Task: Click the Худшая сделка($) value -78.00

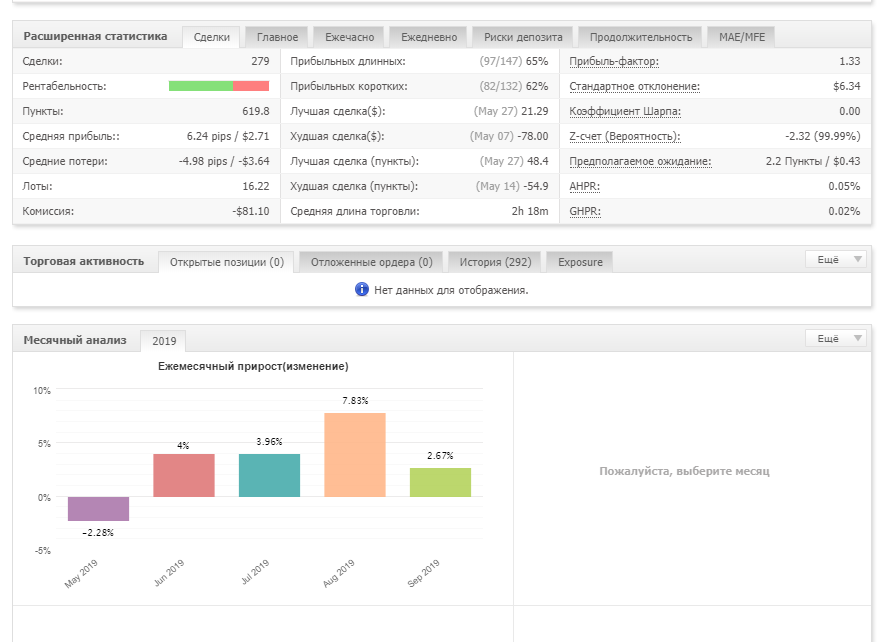Action: click(533, 136)
